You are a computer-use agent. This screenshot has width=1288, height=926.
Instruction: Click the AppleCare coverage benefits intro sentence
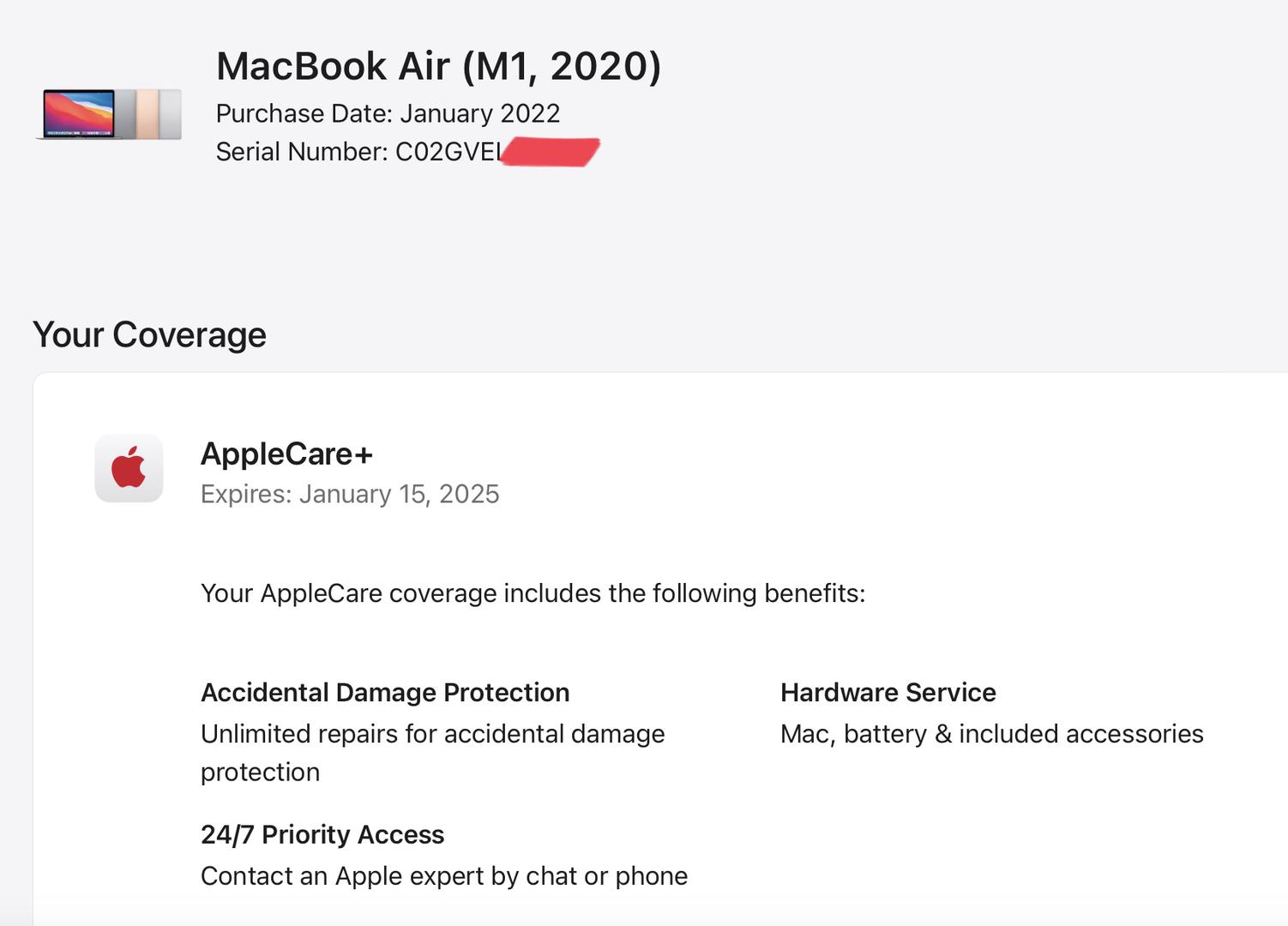533,593
